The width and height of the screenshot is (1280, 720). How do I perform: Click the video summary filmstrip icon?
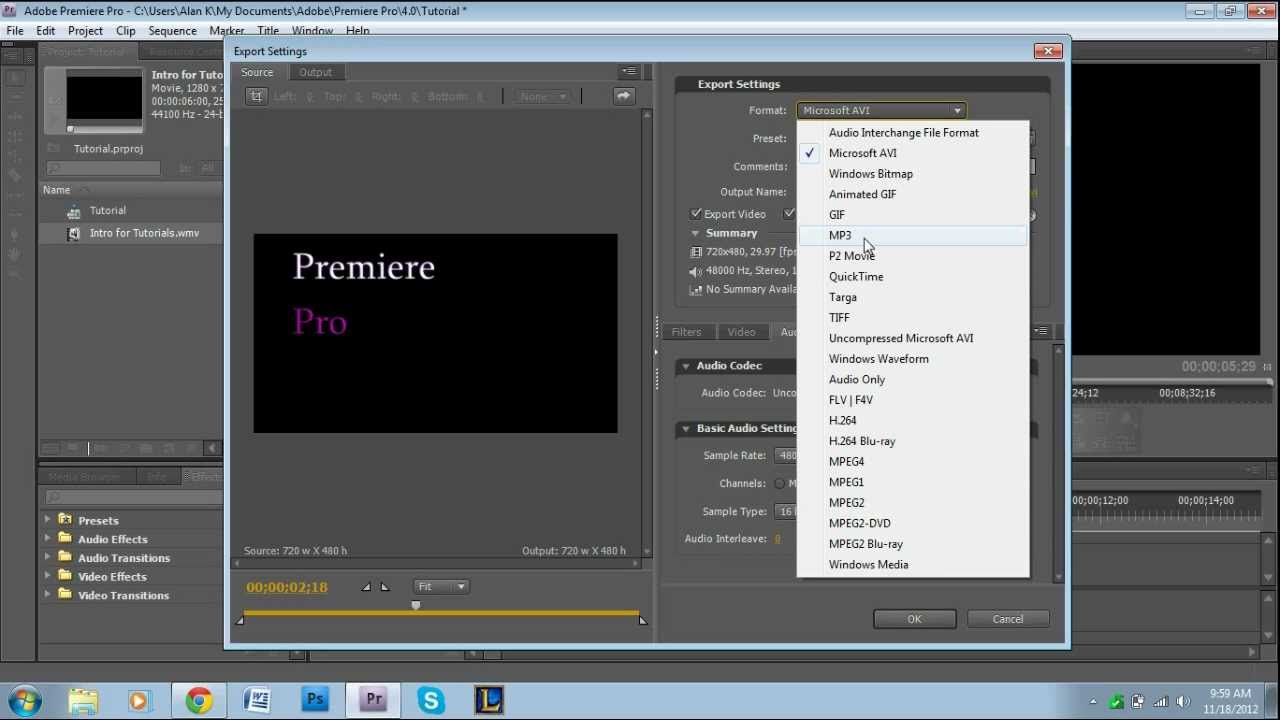tap(695, 252)
